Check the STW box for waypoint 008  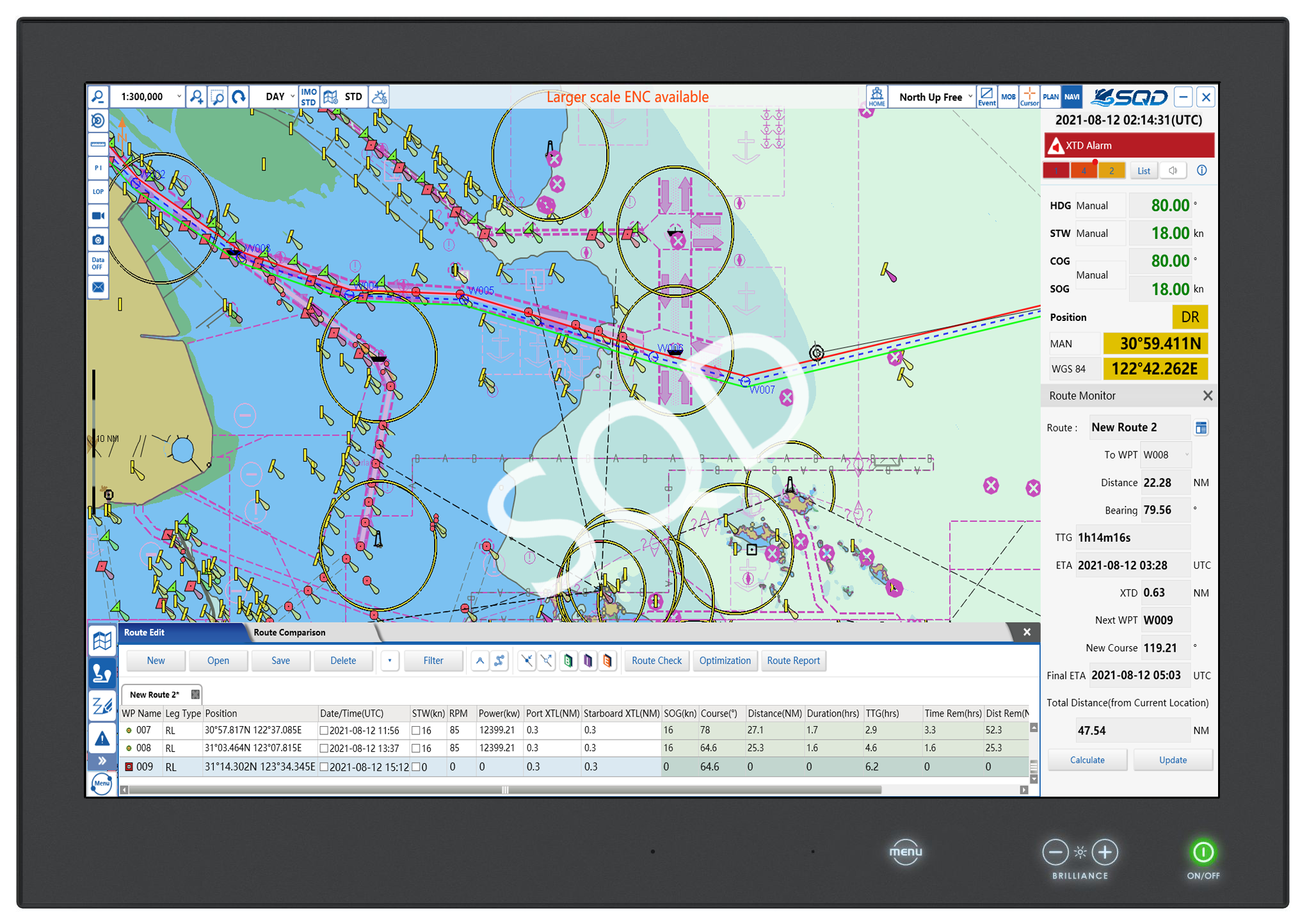click(x=416, y=748)
